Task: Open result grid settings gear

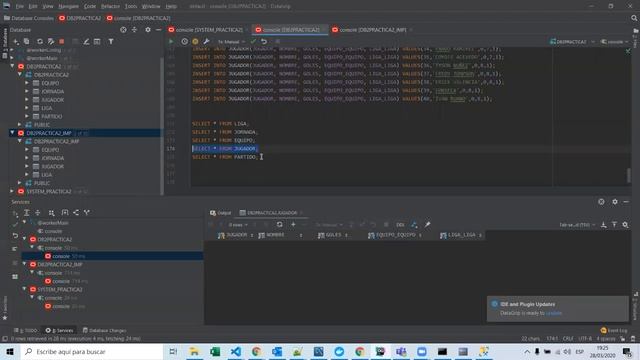Action: coord(625,224)
